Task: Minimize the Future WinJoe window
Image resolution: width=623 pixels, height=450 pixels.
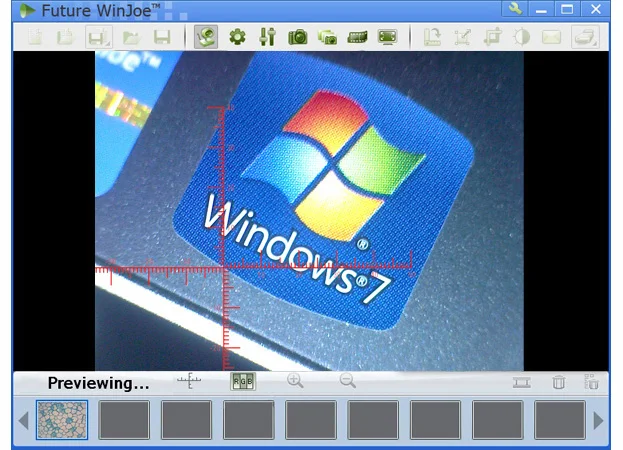Action: coord(541,9)
